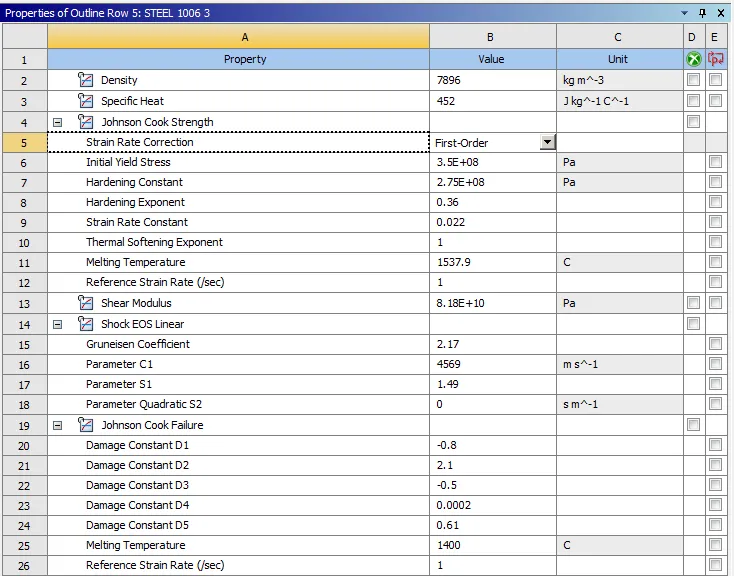Toggle parameter checkbox for Parameter Quadratic S2

pyautogui.click(x=715, y=404)
